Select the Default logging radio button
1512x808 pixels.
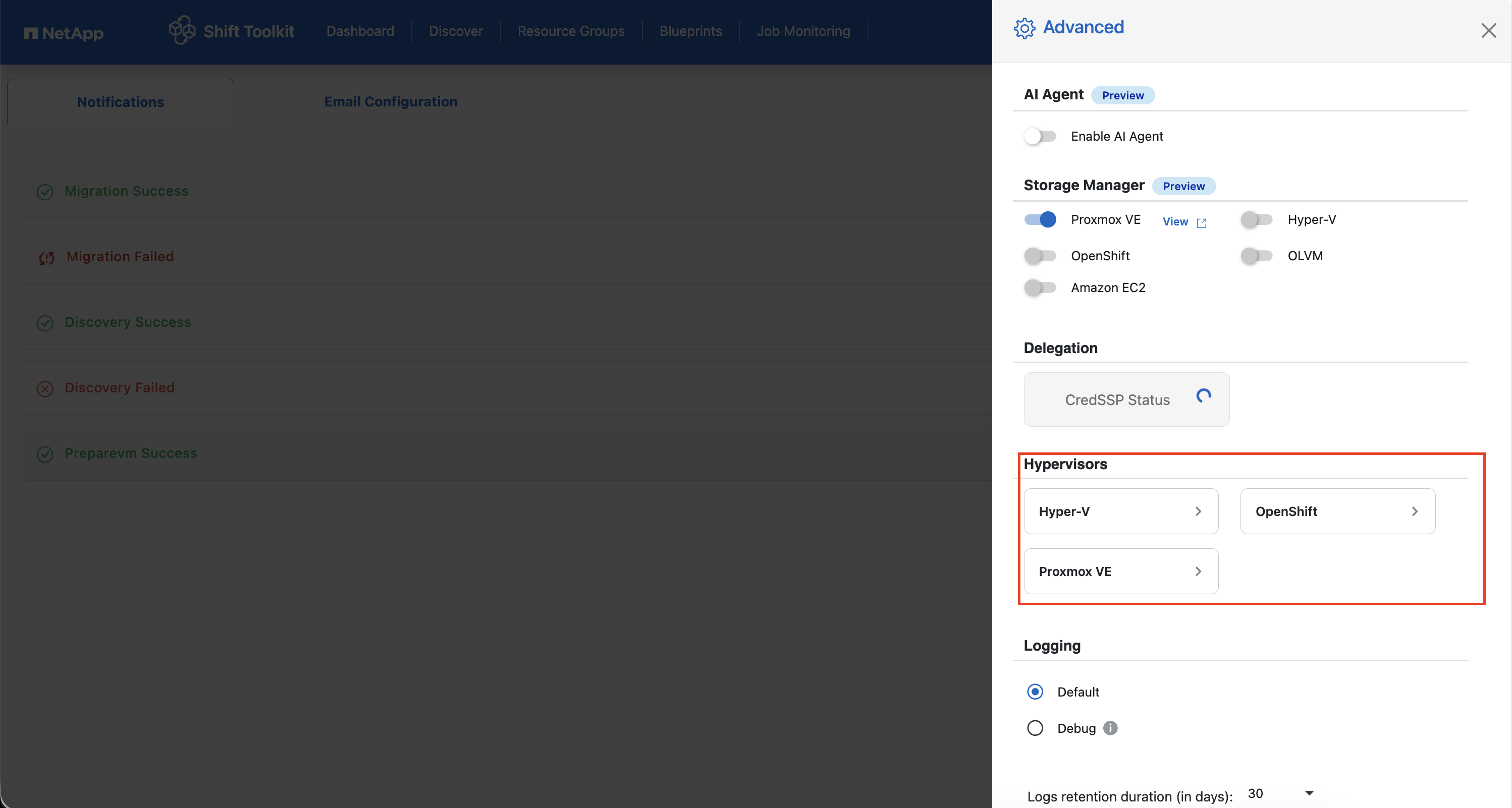click(1035, 692)
